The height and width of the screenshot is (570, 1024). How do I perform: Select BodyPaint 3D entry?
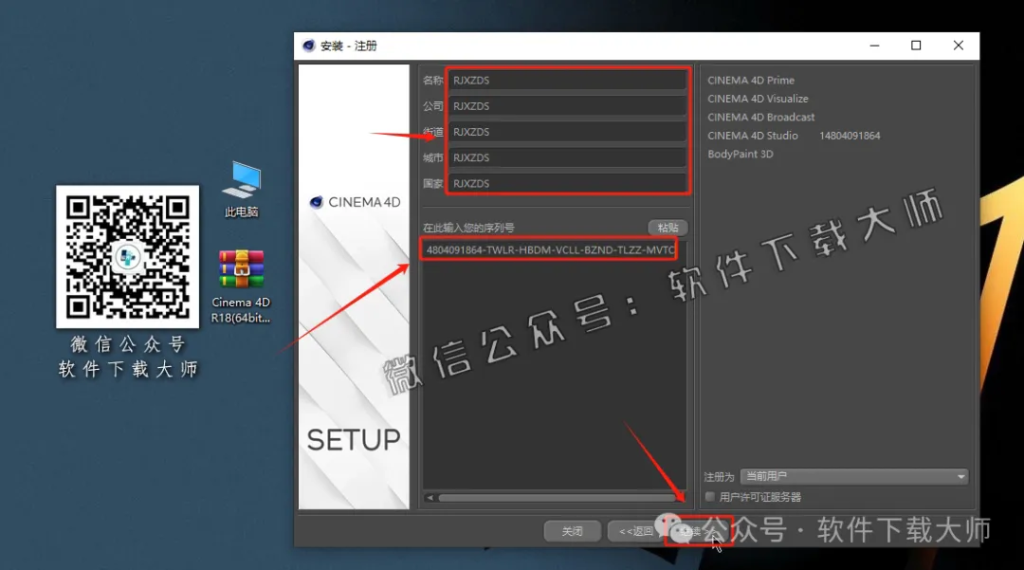pos(740,154)
